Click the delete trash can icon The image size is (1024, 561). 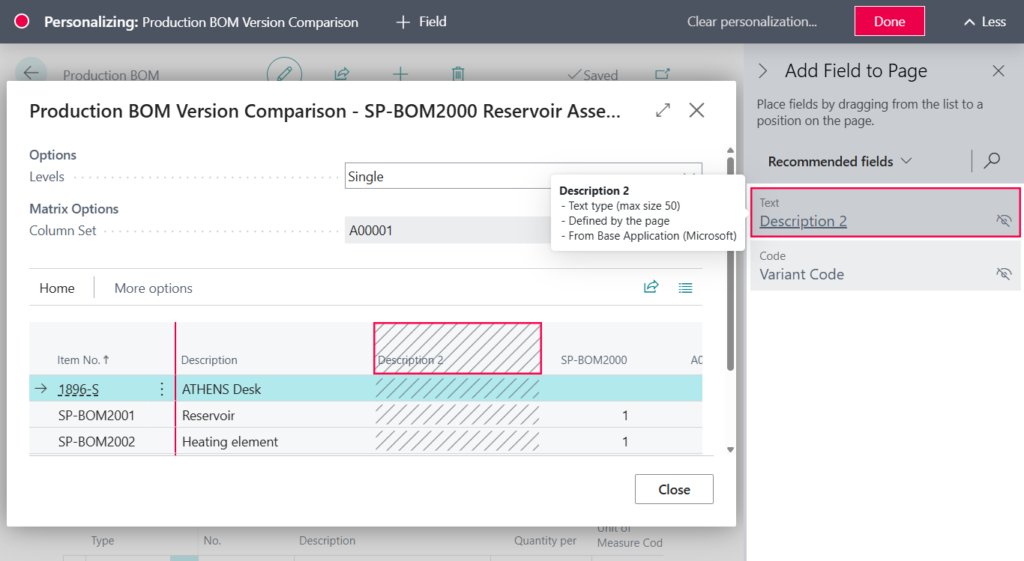[458, 74]
